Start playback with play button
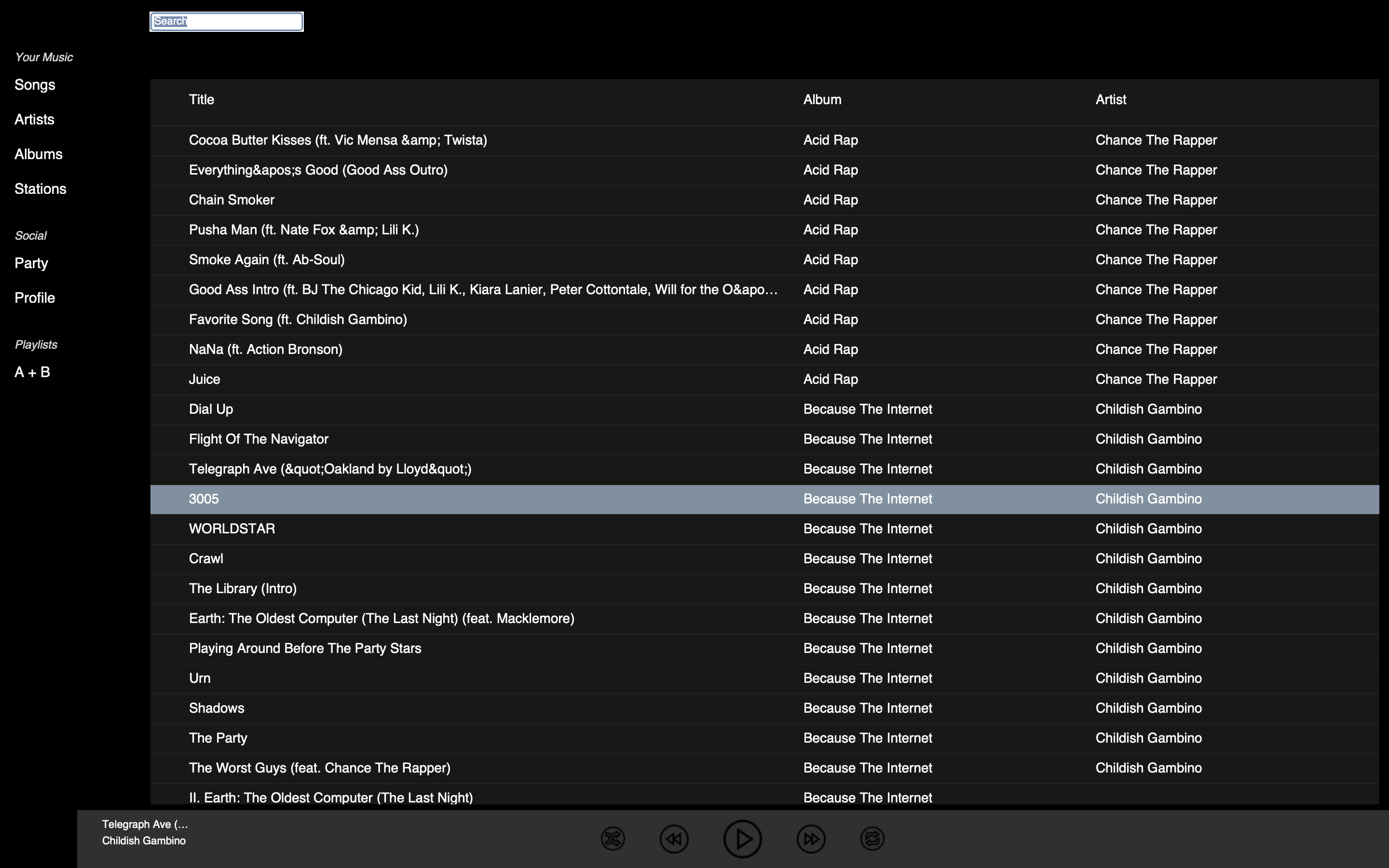 742,839
